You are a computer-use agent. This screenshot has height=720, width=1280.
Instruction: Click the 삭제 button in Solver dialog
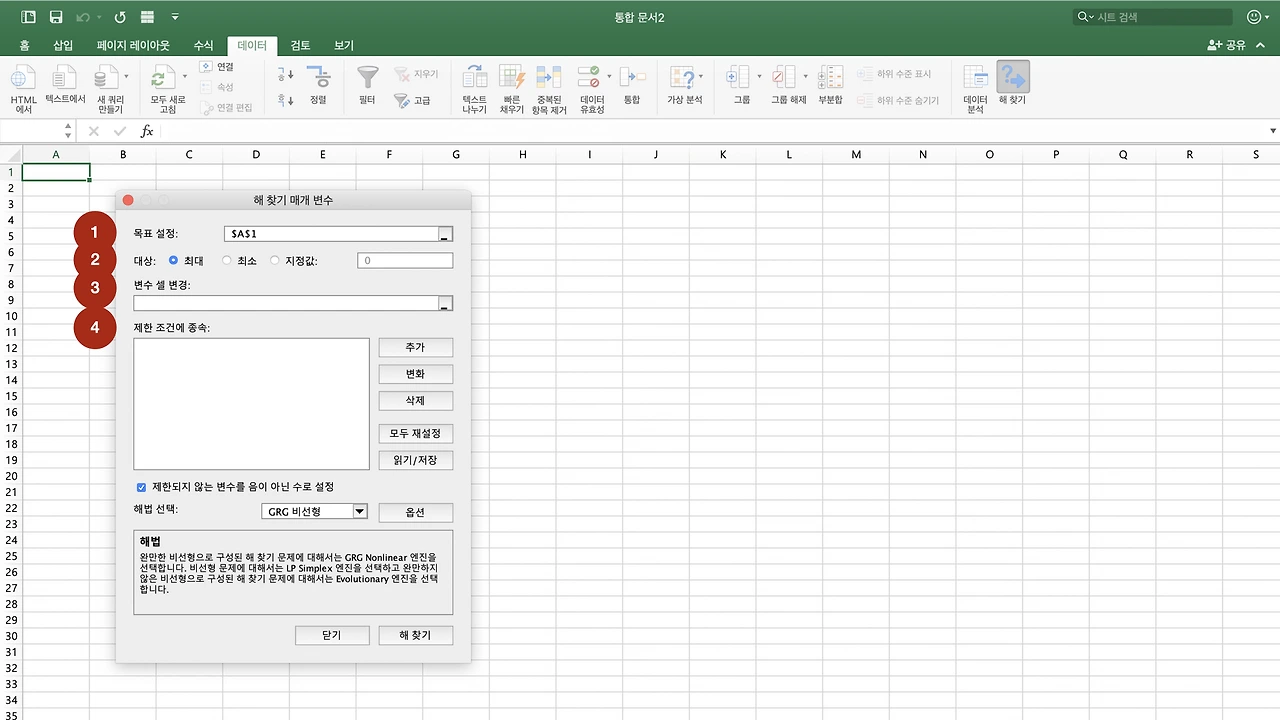[415, 400]
